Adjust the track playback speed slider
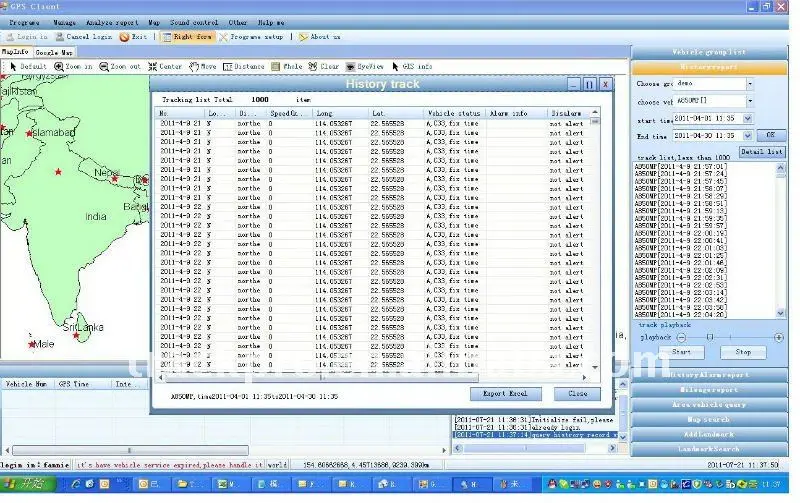Screen dimensions: 800x503 [711, 337]
